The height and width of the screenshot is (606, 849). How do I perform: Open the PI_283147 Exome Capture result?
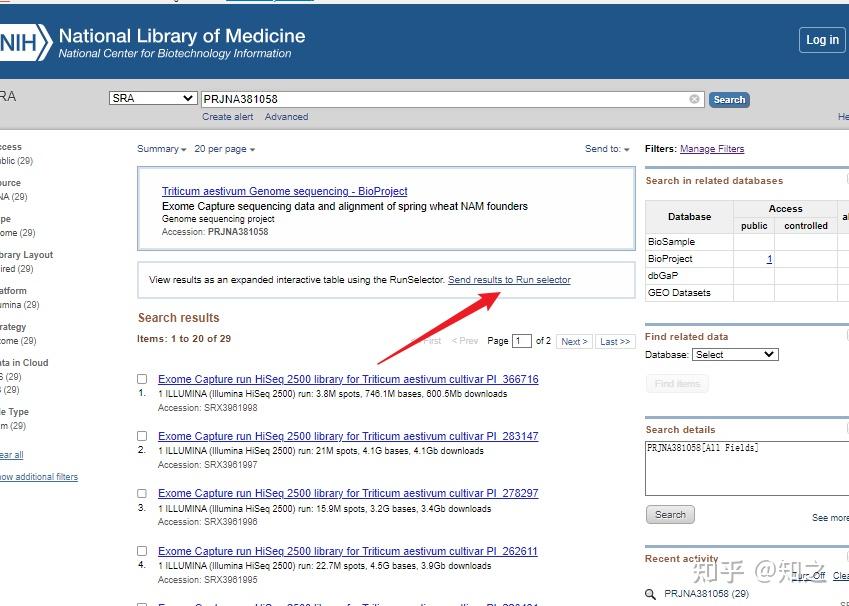click(x=348, y=436)
